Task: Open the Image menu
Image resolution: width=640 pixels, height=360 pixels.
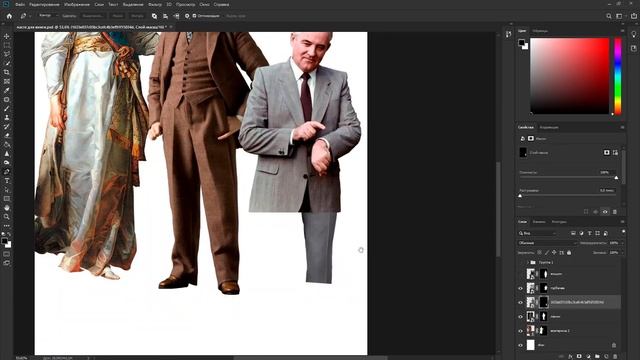Action: [x=77, y=4]
